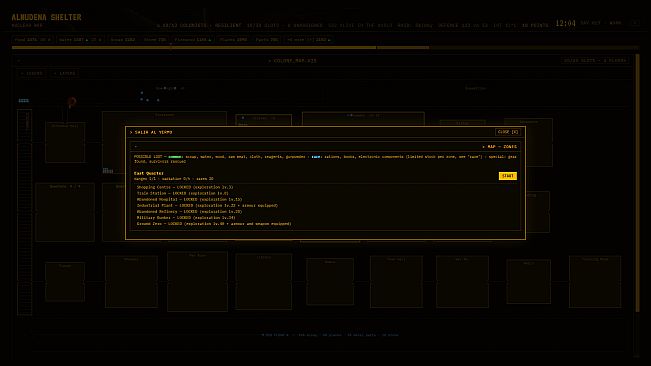Click the 12:04 clock in the top bar
651x366 pixels.
coord(565,23)
